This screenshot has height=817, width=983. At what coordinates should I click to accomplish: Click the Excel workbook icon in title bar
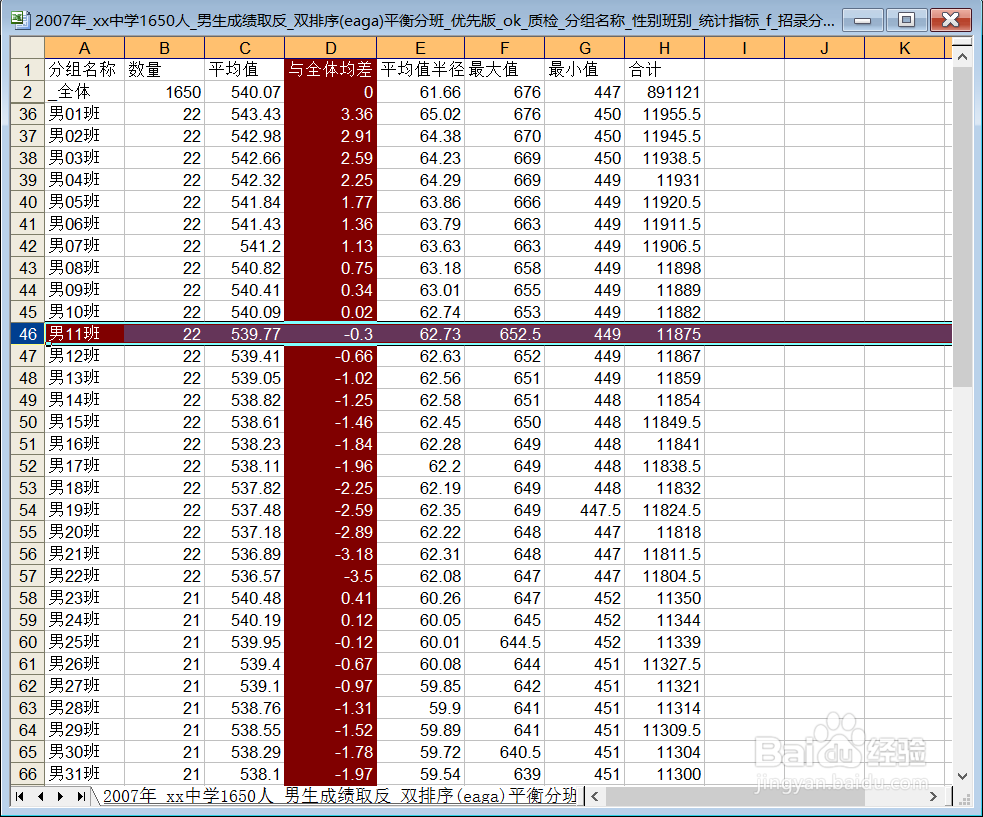(20, 19)
